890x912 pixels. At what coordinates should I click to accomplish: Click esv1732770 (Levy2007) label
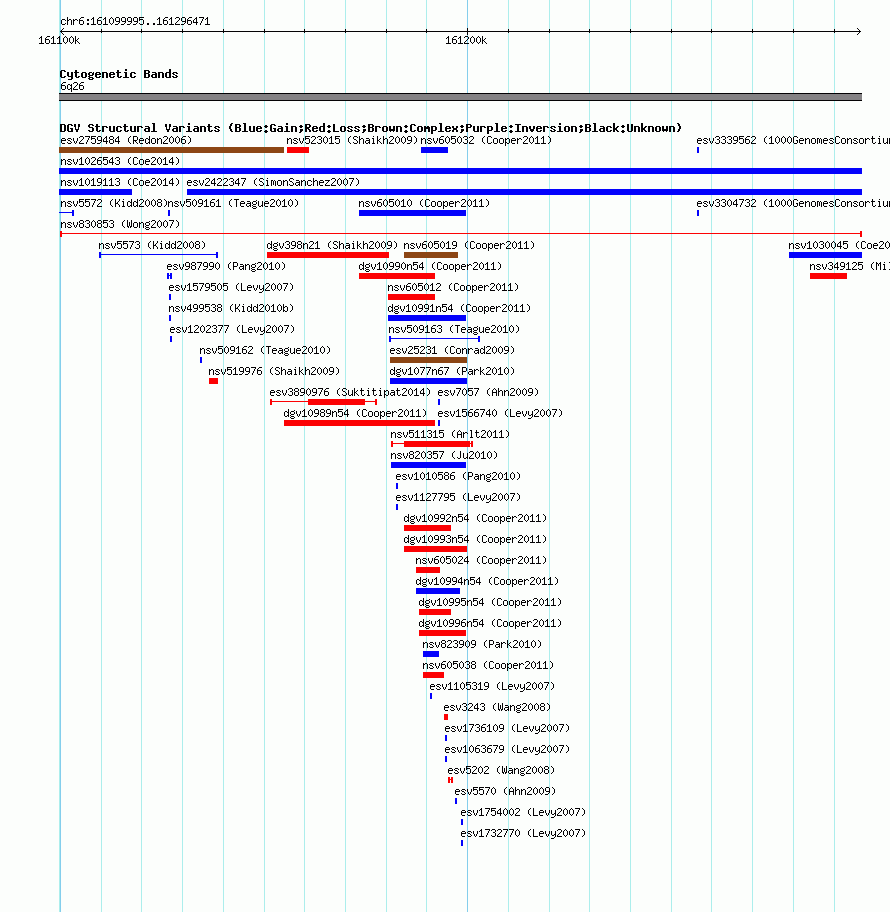(x=523, y=831)
